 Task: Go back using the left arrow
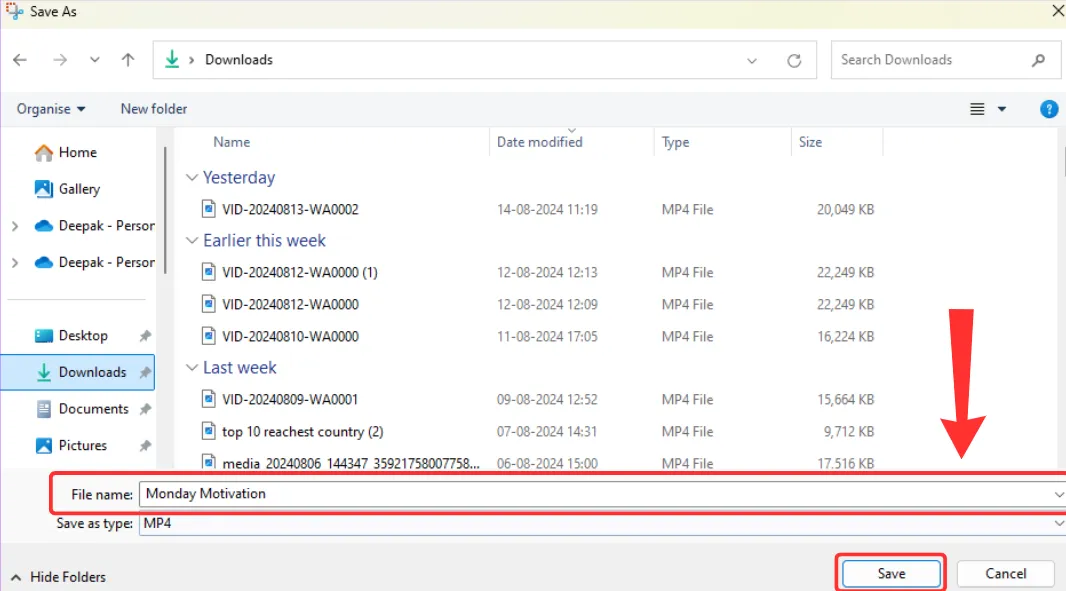[20, 60]
